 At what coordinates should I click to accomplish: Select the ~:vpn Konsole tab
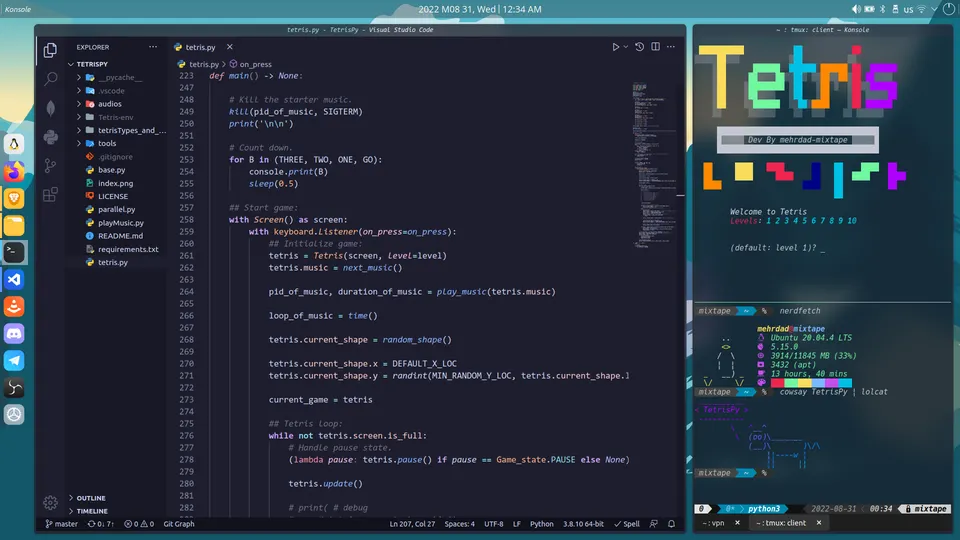[x=713, y=523]
